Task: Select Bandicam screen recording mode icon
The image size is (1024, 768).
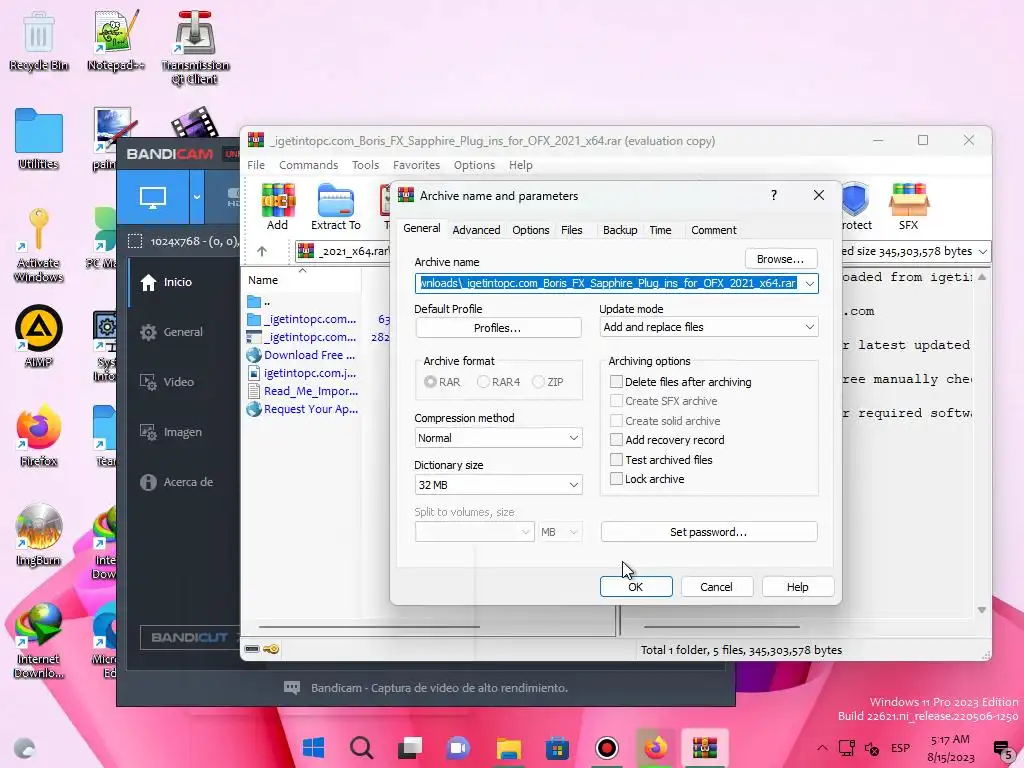Action: click(x=153, y=197)
